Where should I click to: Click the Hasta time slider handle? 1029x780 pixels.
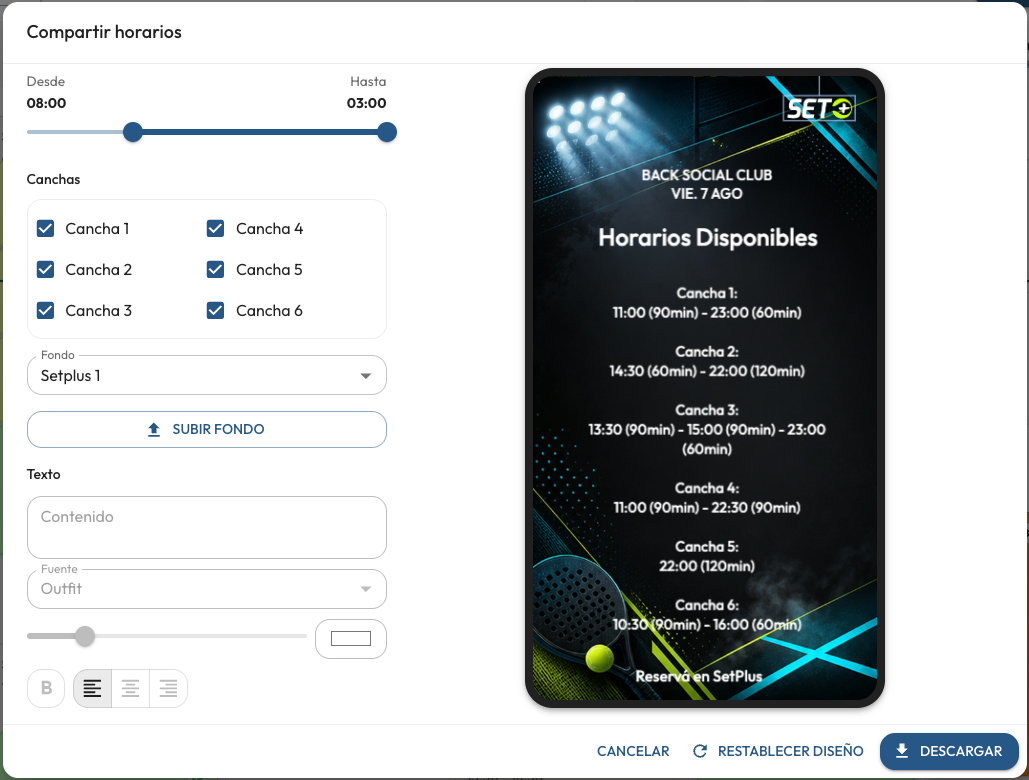(387, 132)
